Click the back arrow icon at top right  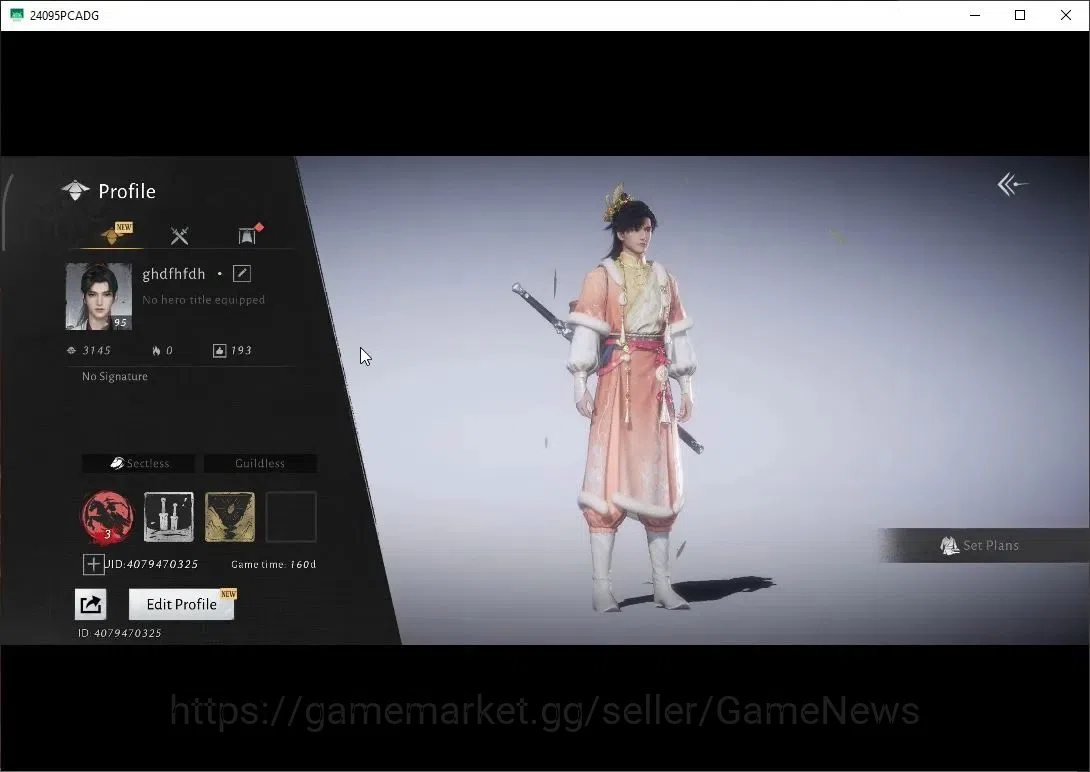click(1012, 185)
